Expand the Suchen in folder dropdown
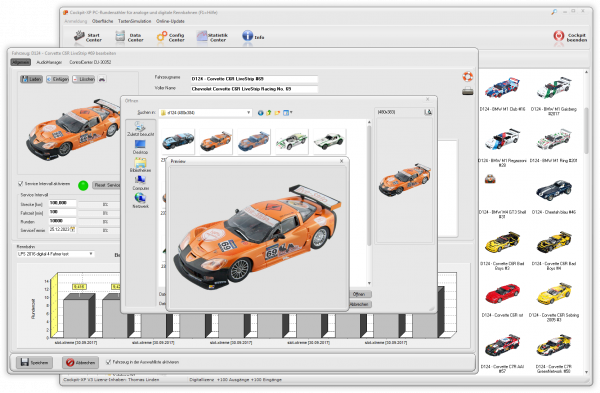Screen dimensions: 600x393 click(248, 113)
